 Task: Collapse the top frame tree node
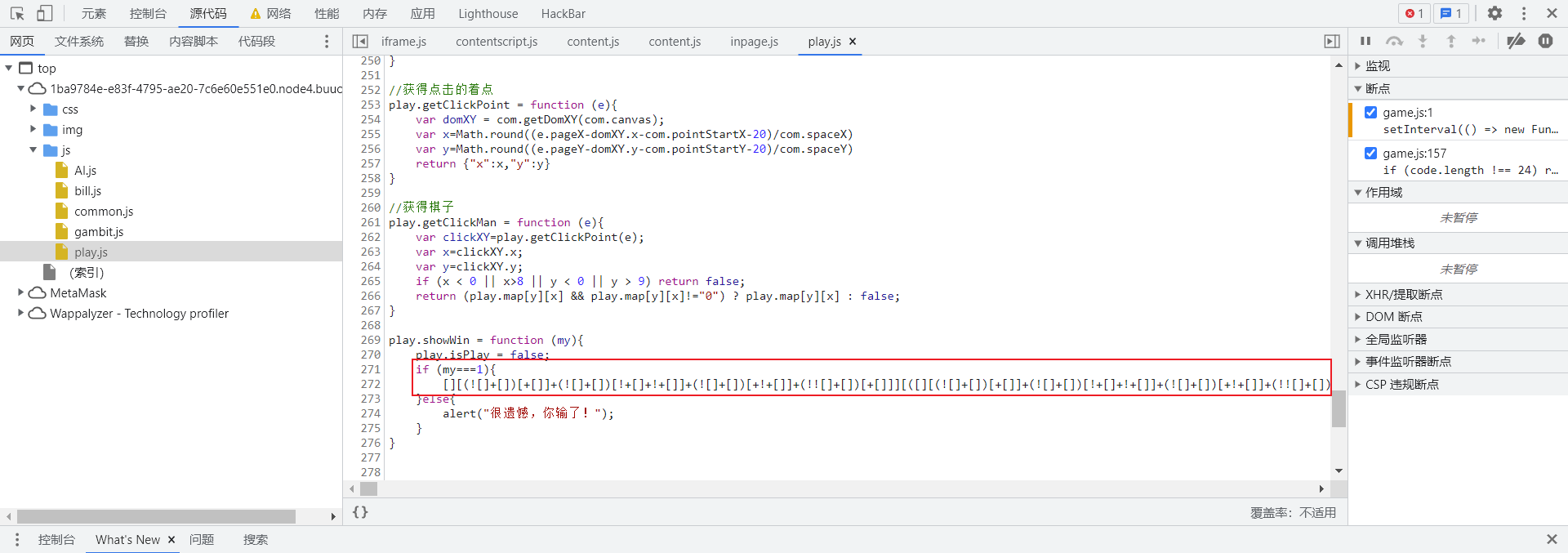tap(9, 68)
